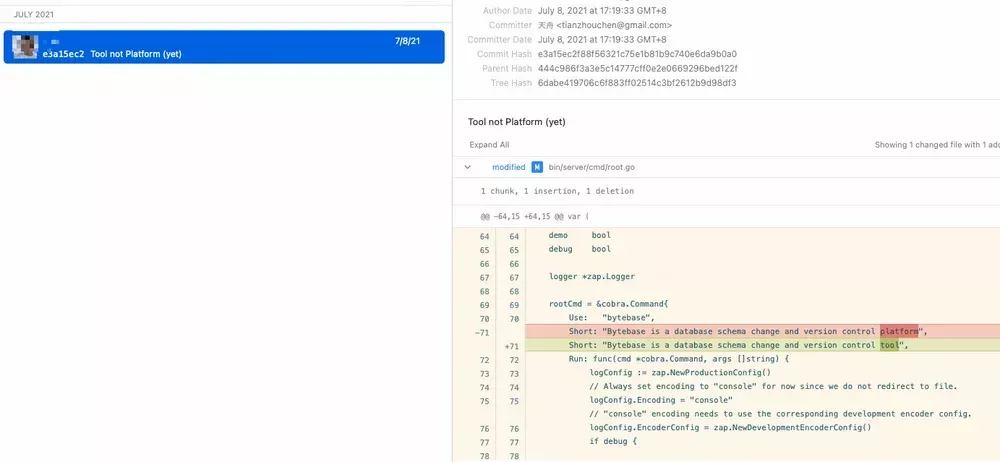Screen dimensions: 1000x462
Task: Click the blue M modified file icon
Action: point(537,167)
